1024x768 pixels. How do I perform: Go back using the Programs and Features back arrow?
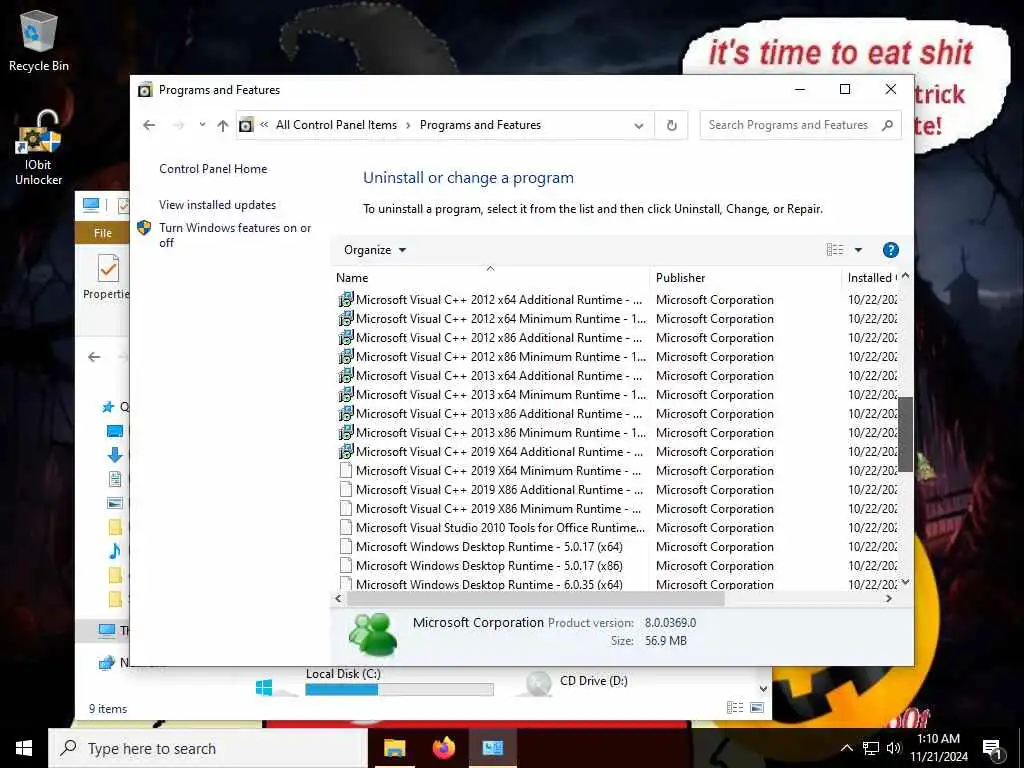[x=149, y=125]
